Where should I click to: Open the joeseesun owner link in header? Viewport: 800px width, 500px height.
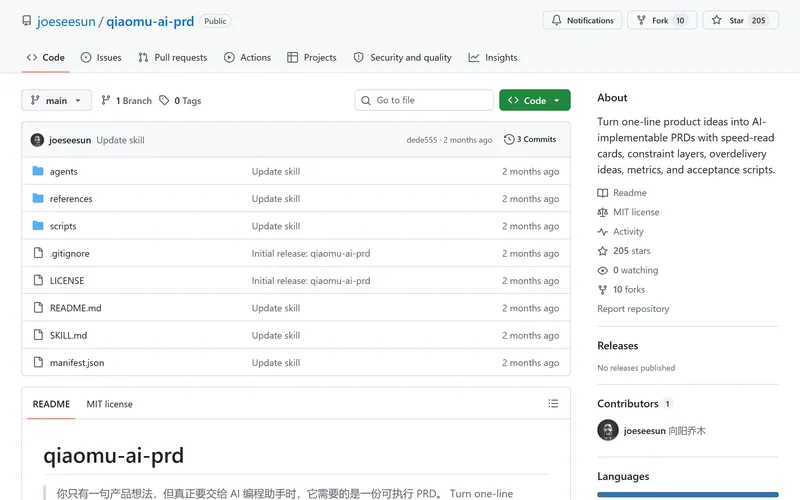66,21
